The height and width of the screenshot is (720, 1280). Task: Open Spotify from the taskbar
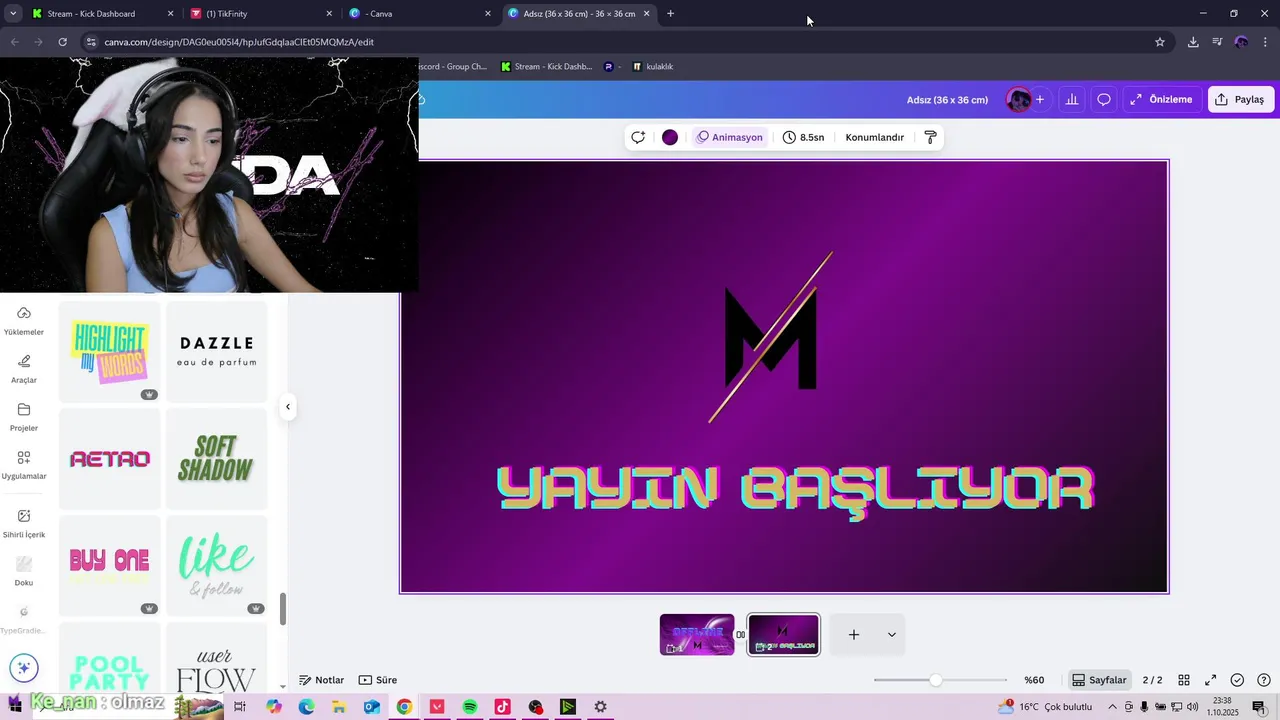[x=470, y=707]
